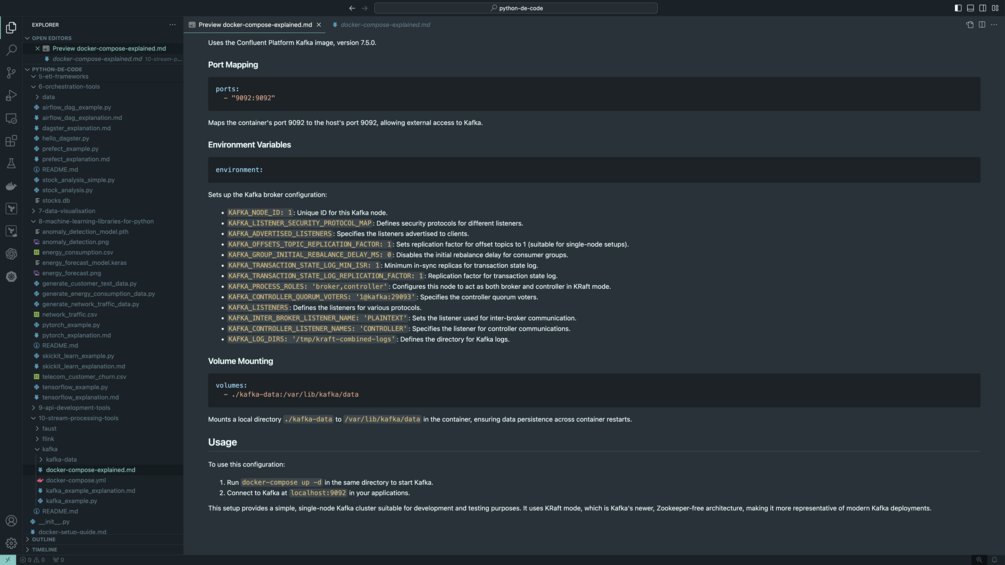
Task: Open Run and Debug view
Action: 11,96
